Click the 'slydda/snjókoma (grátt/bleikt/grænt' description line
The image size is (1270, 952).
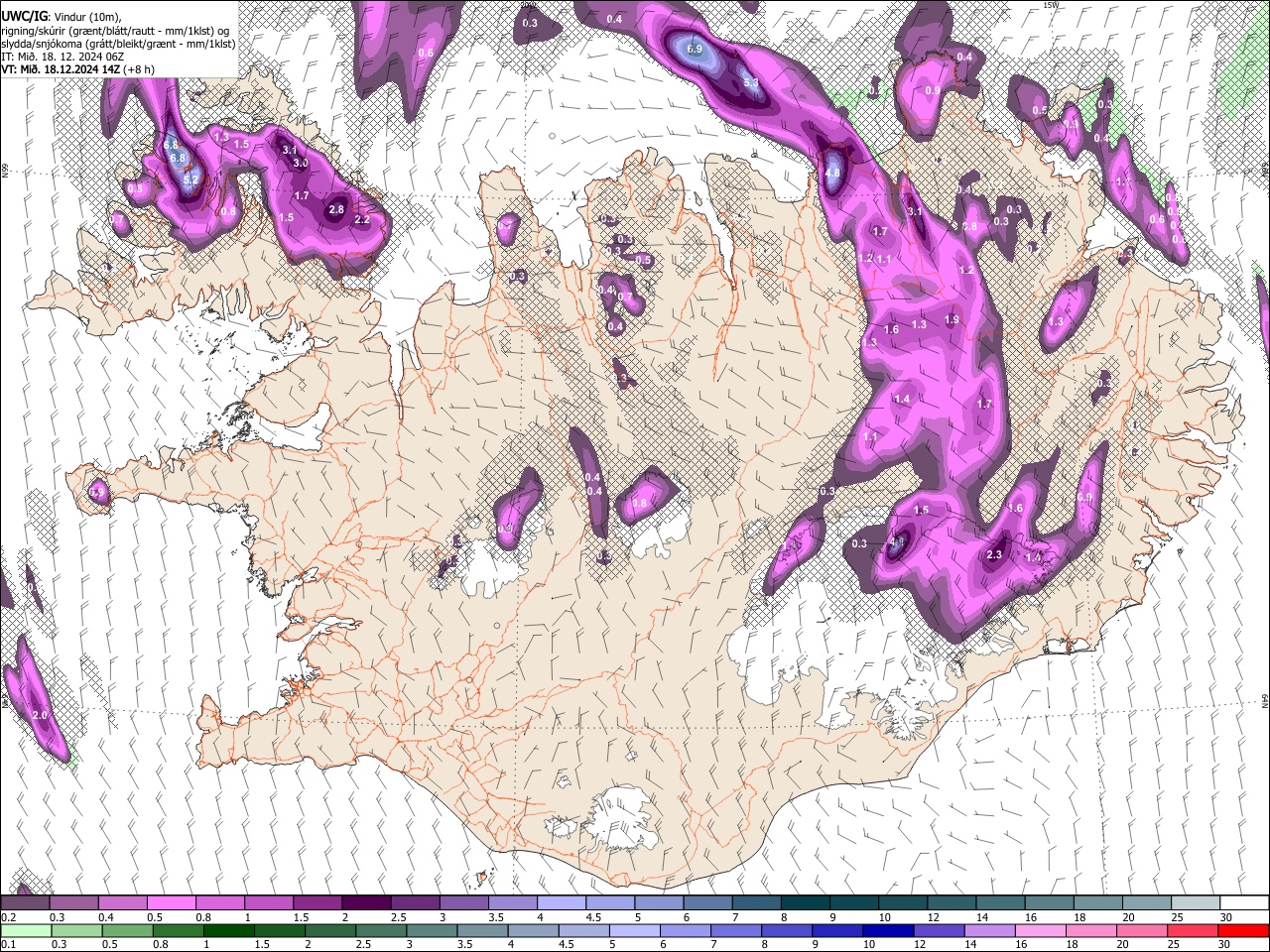[118, 44]
